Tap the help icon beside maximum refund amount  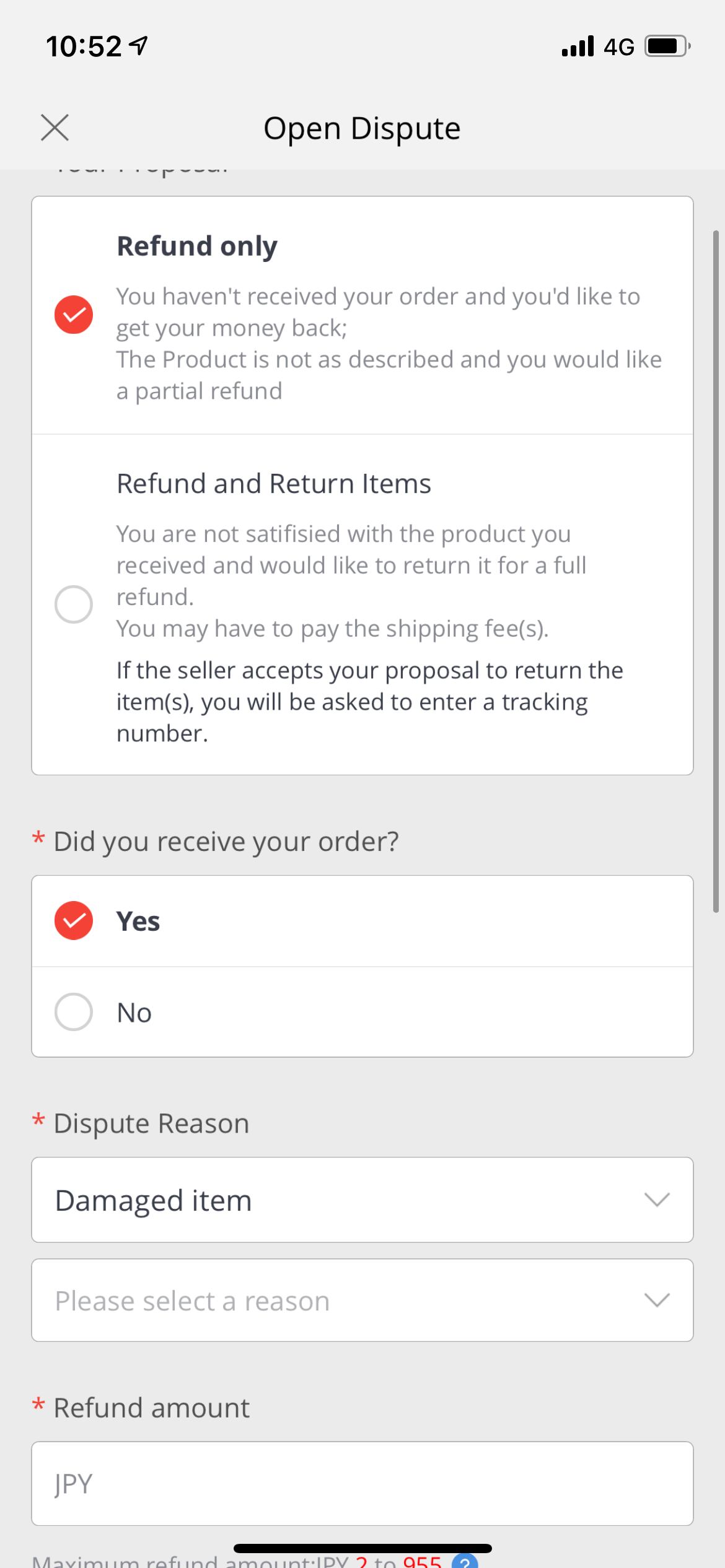[x=465, y=1561]
